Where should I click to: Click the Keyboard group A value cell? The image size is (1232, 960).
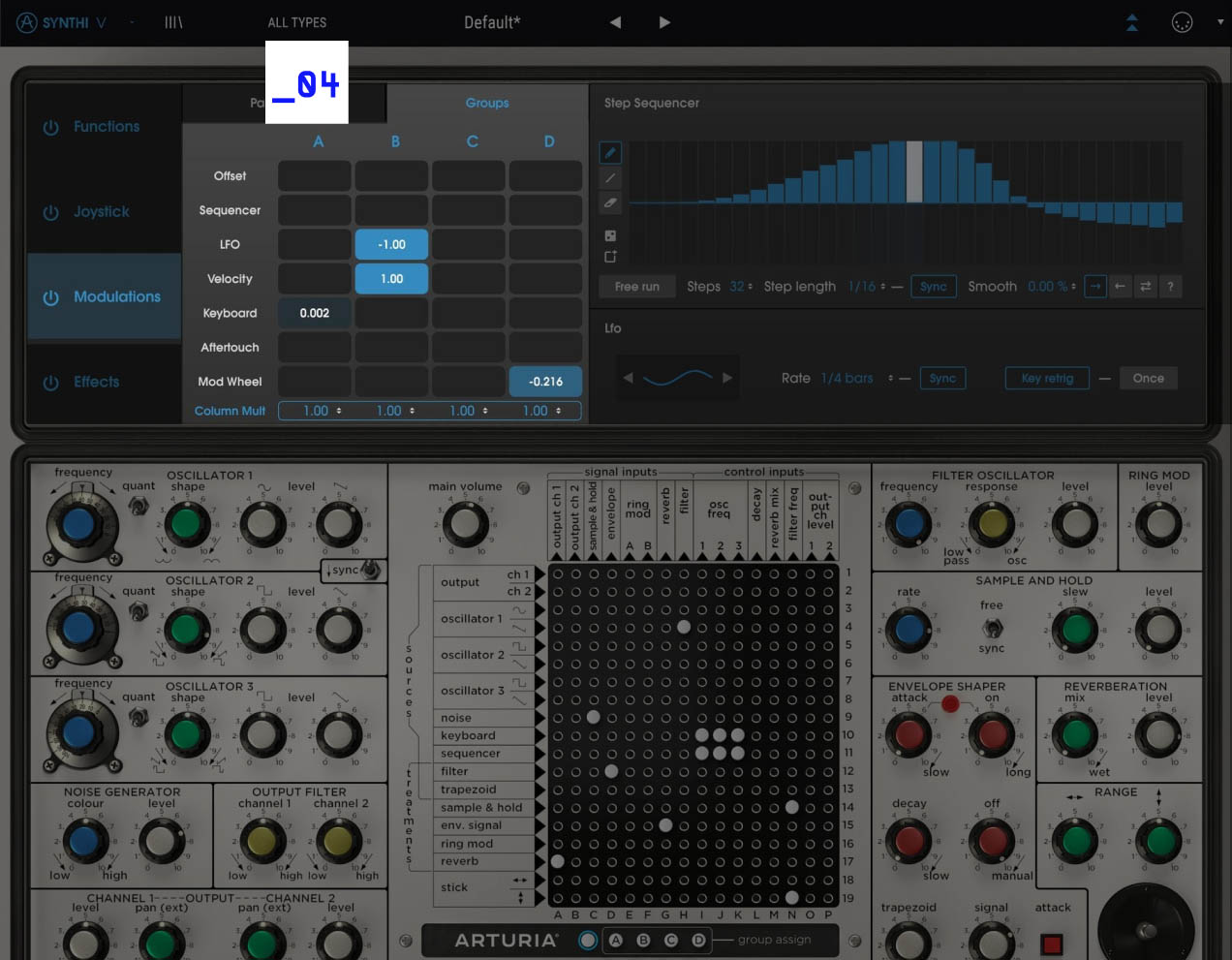point(315,314)
